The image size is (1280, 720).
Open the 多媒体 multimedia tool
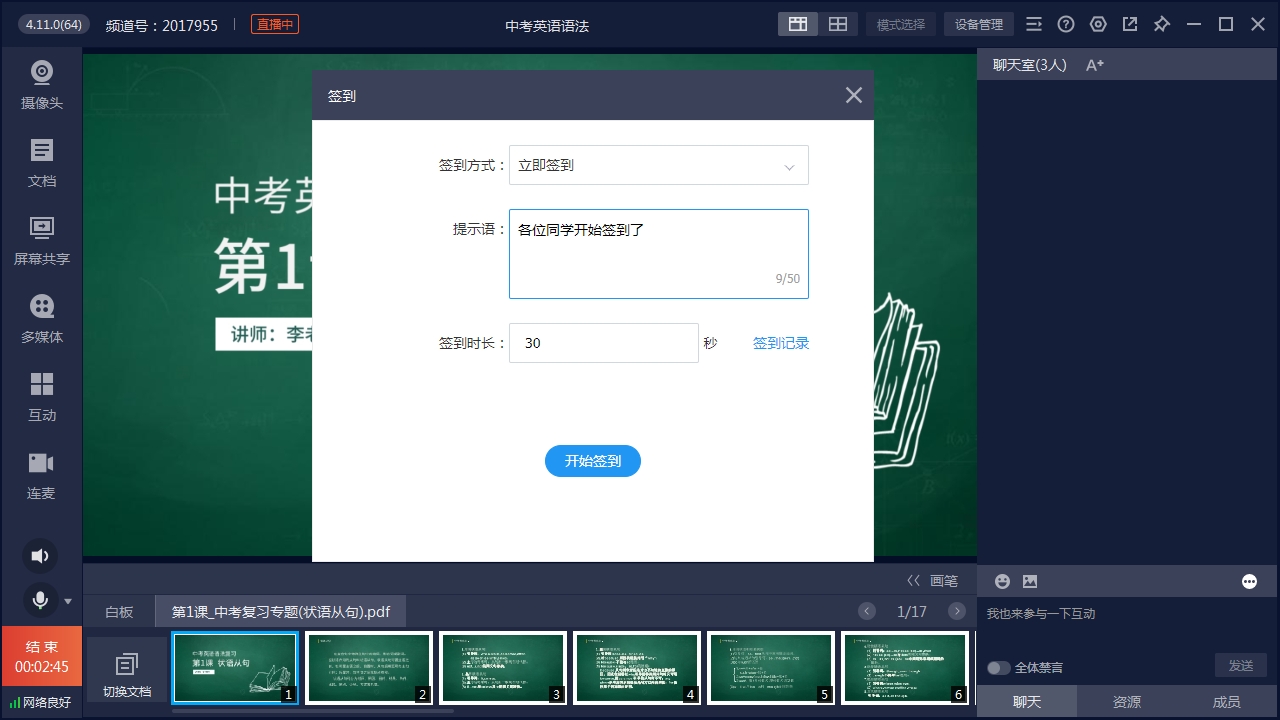click(x=41, y=319)
